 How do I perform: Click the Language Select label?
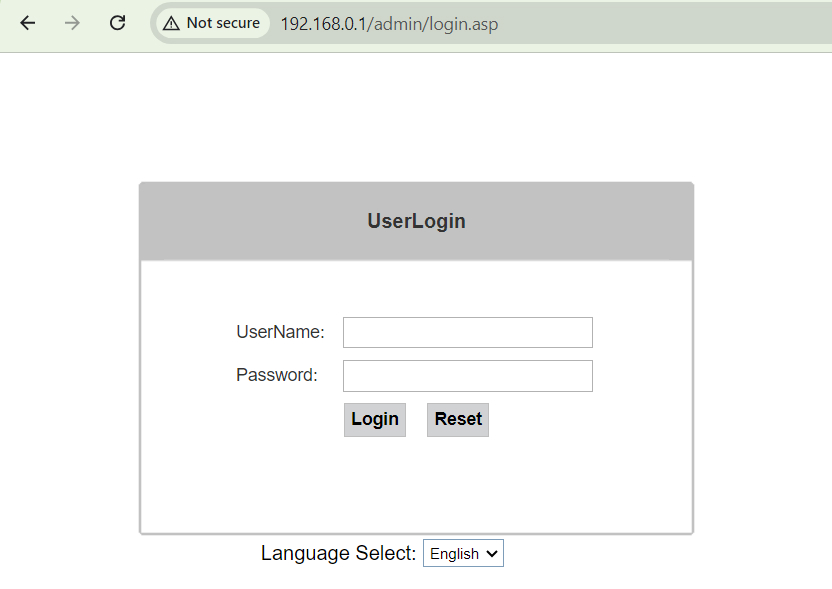tap(338, 553)
